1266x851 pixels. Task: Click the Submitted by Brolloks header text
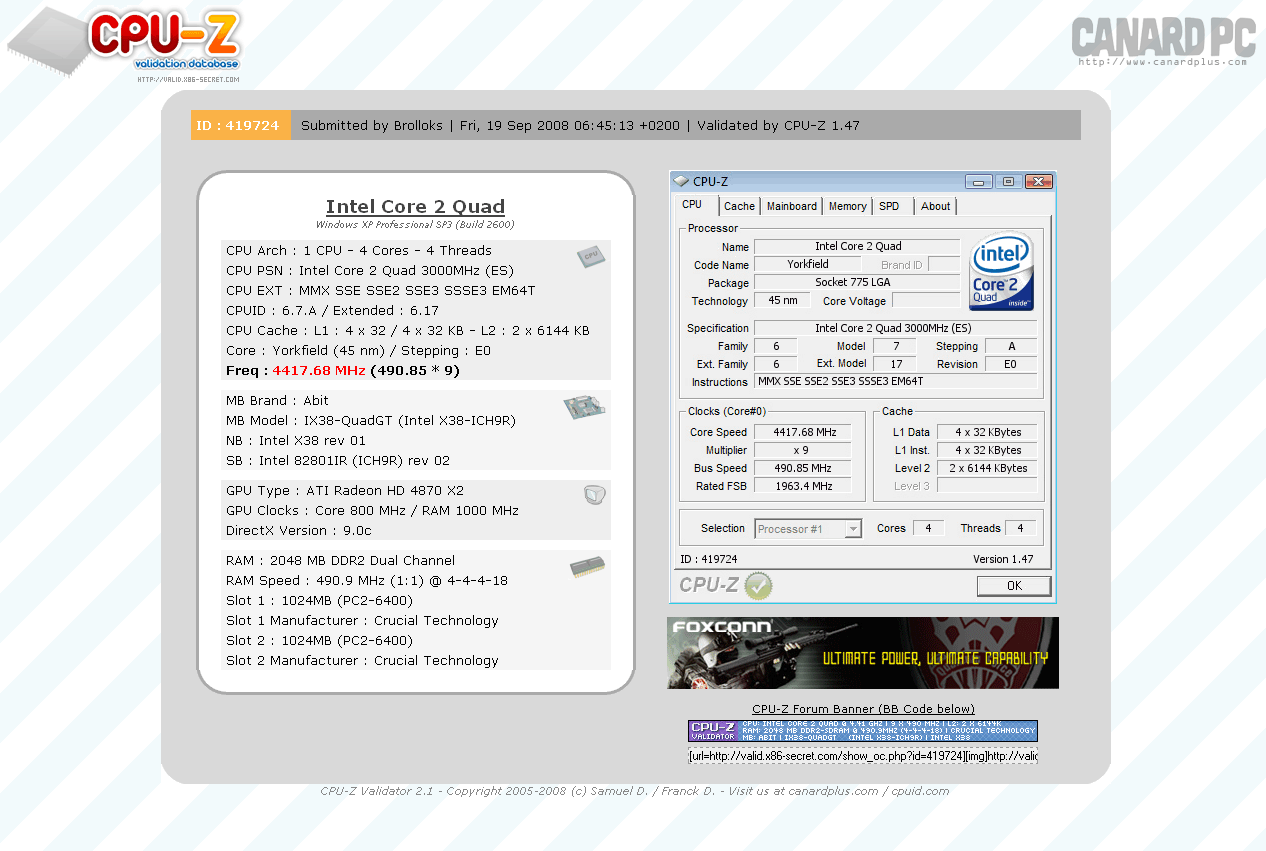tap(372, 126)
